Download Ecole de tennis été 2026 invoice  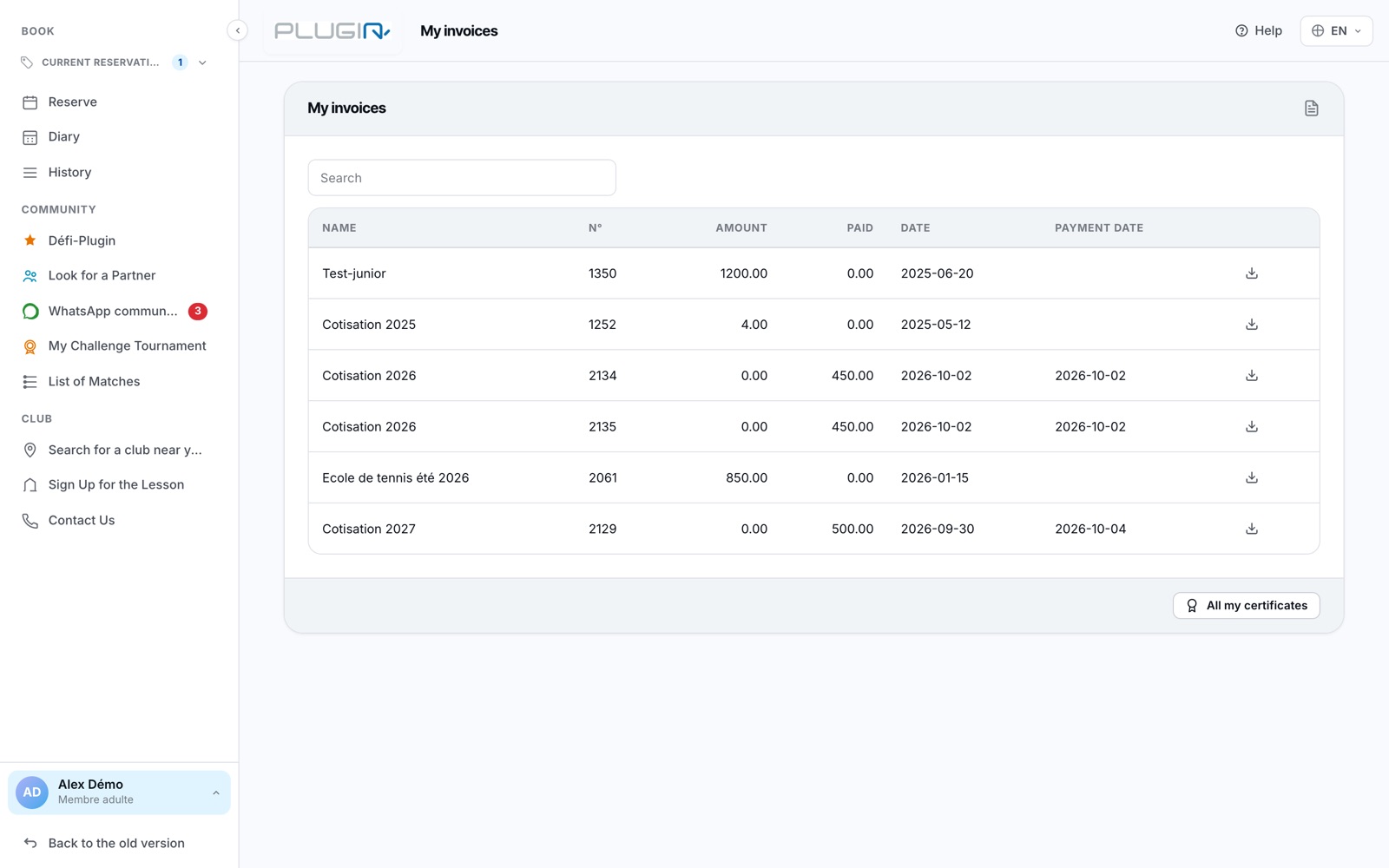coord(1251,478)
